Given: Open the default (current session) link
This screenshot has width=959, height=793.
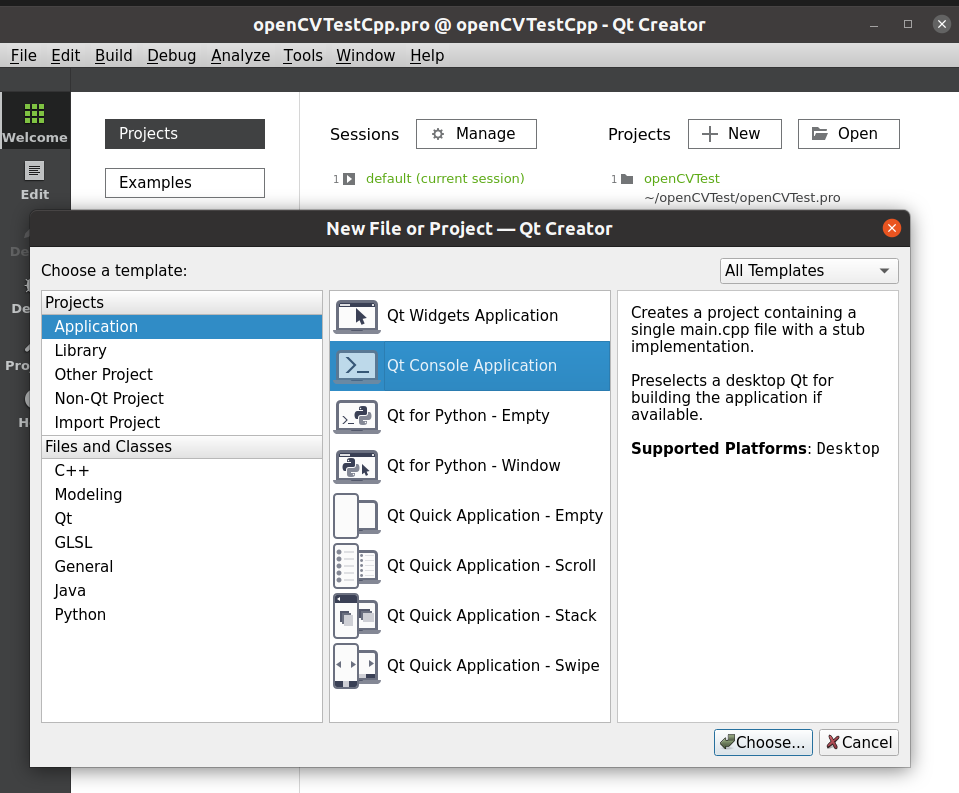Looking at the screenshot, I should pos(445,179).
